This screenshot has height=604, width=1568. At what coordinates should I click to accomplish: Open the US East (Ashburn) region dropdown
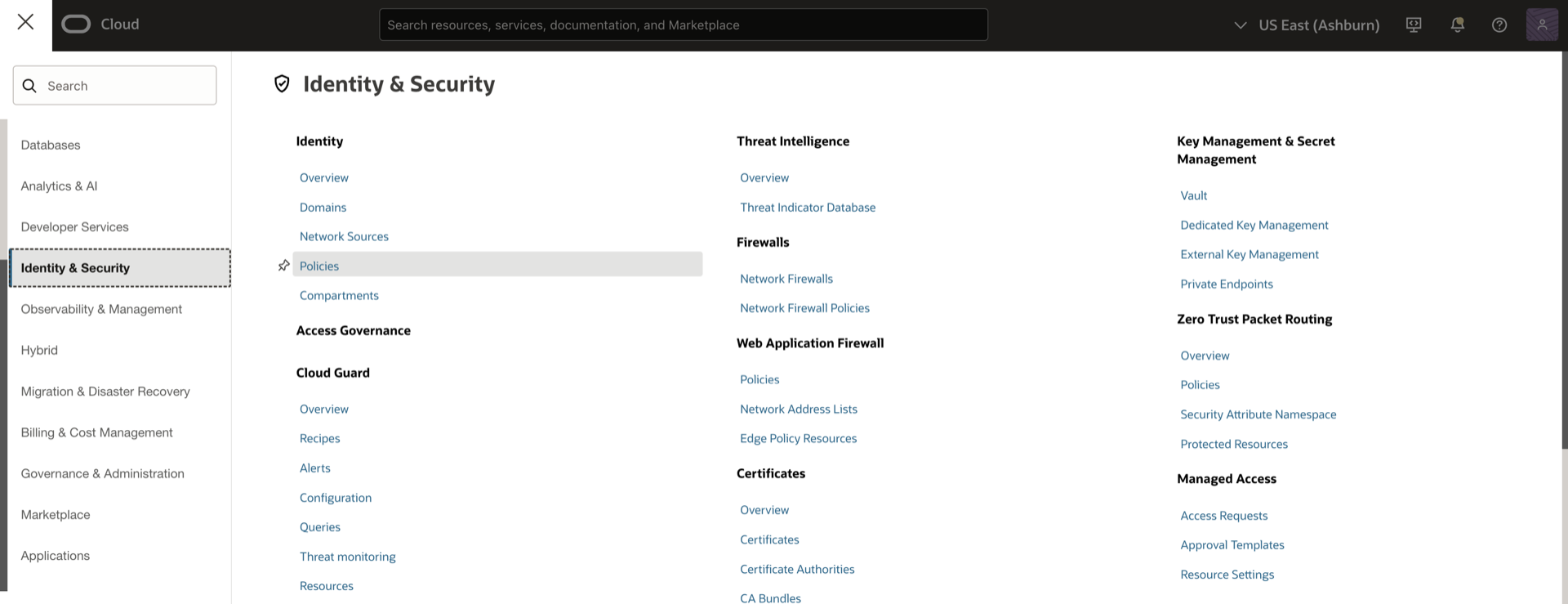pyautogui.click(x=1306, y=25)
